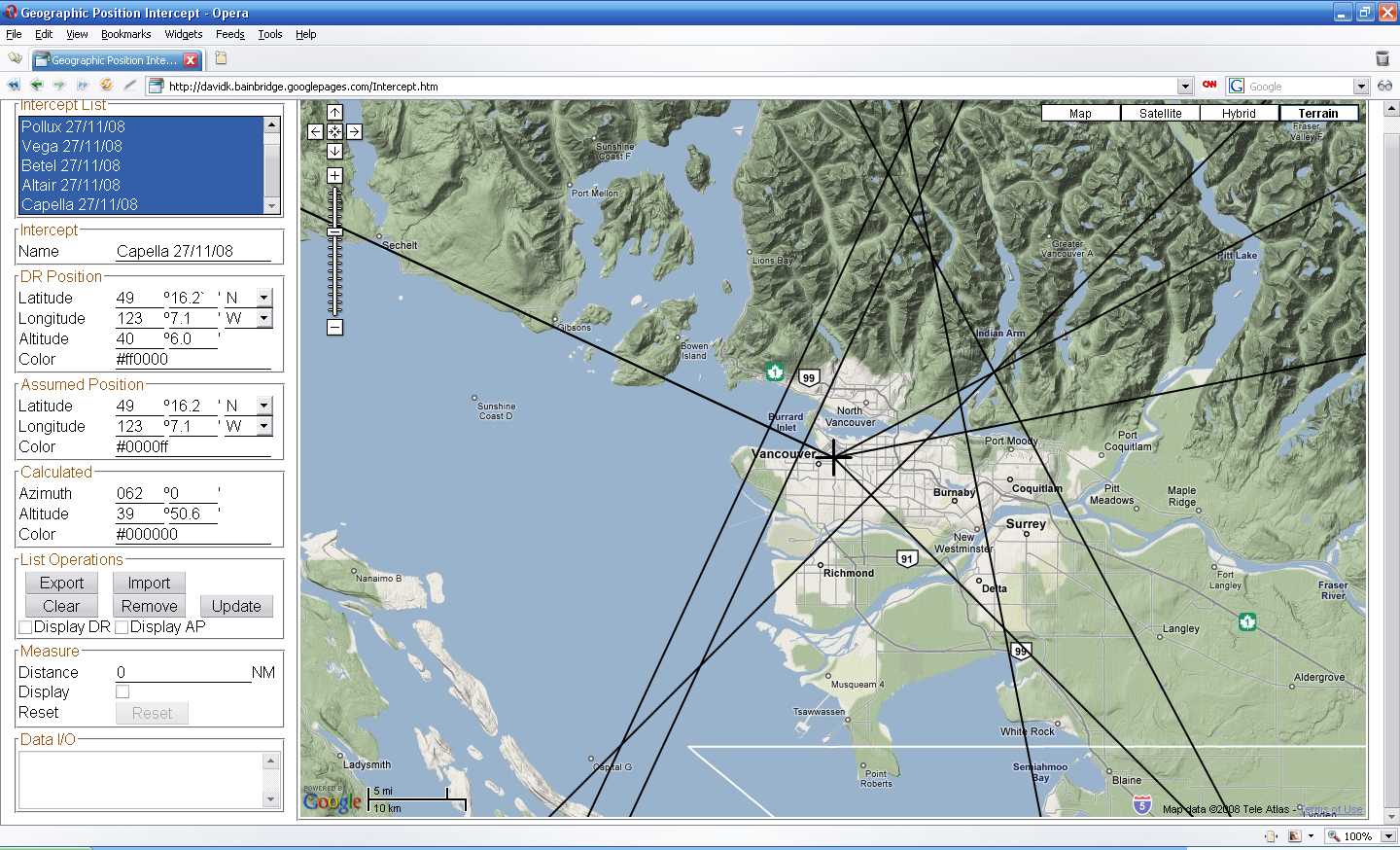Click the map zoom out minus button
Screen dimensions: 1400x850
(334, 328)
